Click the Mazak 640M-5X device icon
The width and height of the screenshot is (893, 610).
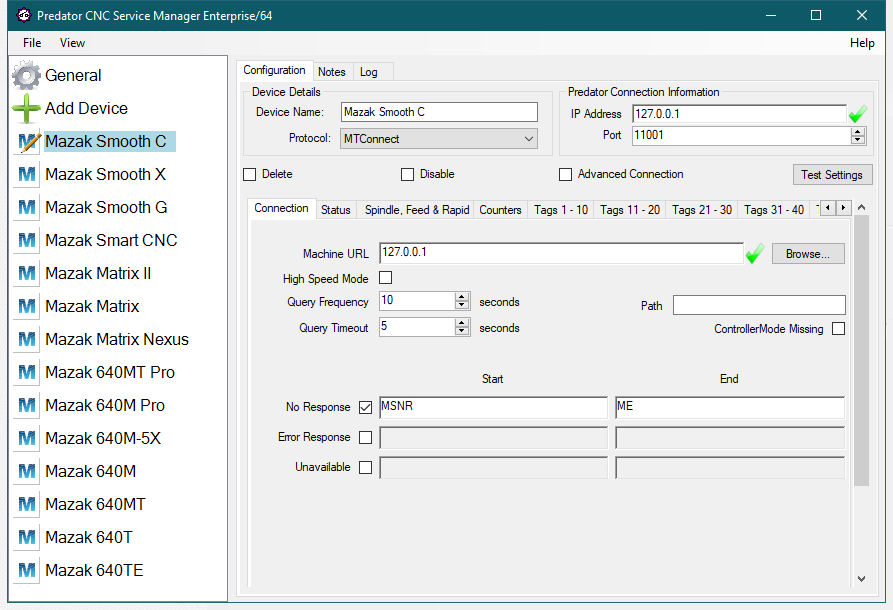tap(28, 439)
